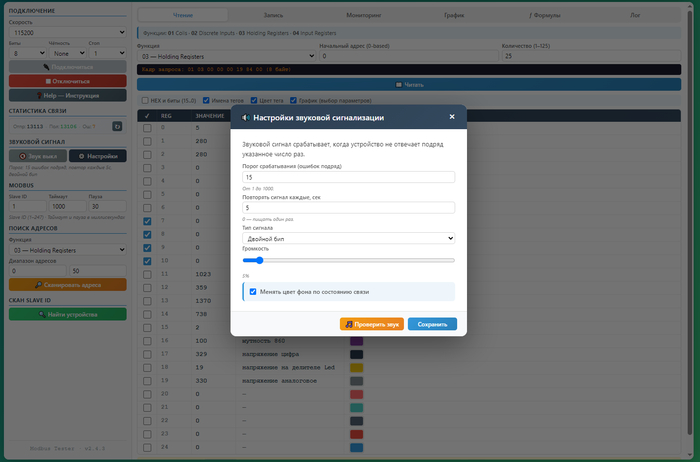700x462 pixels.
Task: Click color swatch for register 23
Action: (x=356, y=434)
